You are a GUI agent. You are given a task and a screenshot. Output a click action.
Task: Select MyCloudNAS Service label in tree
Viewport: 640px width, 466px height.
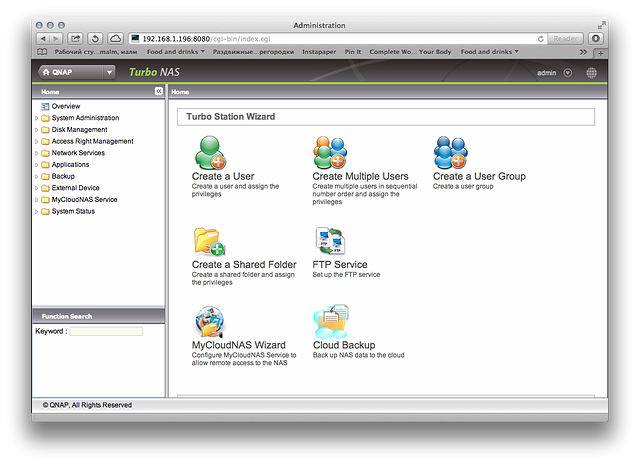click(x=84, y=200)
